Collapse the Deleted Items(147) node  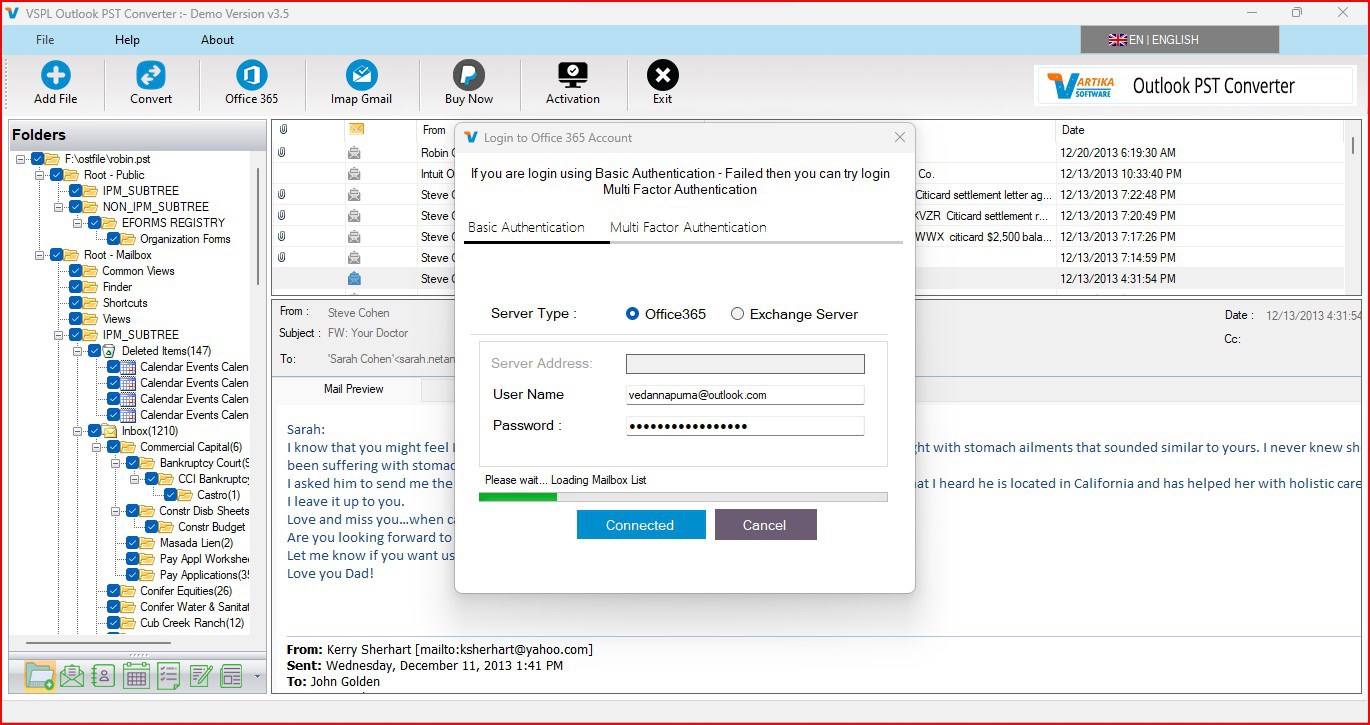point(79,351)
